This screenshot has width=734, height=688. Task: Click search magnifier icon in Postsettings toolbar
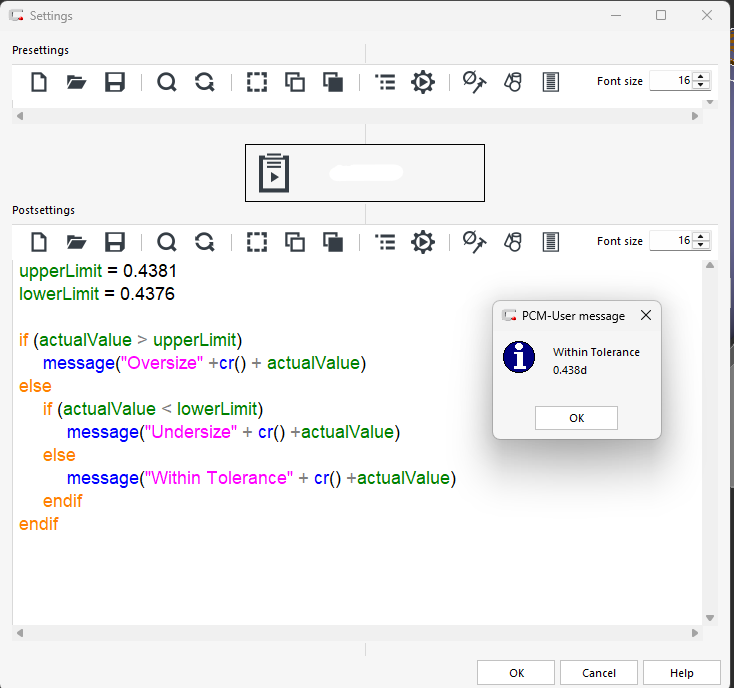pyautogui.click(x=167, y=241)
